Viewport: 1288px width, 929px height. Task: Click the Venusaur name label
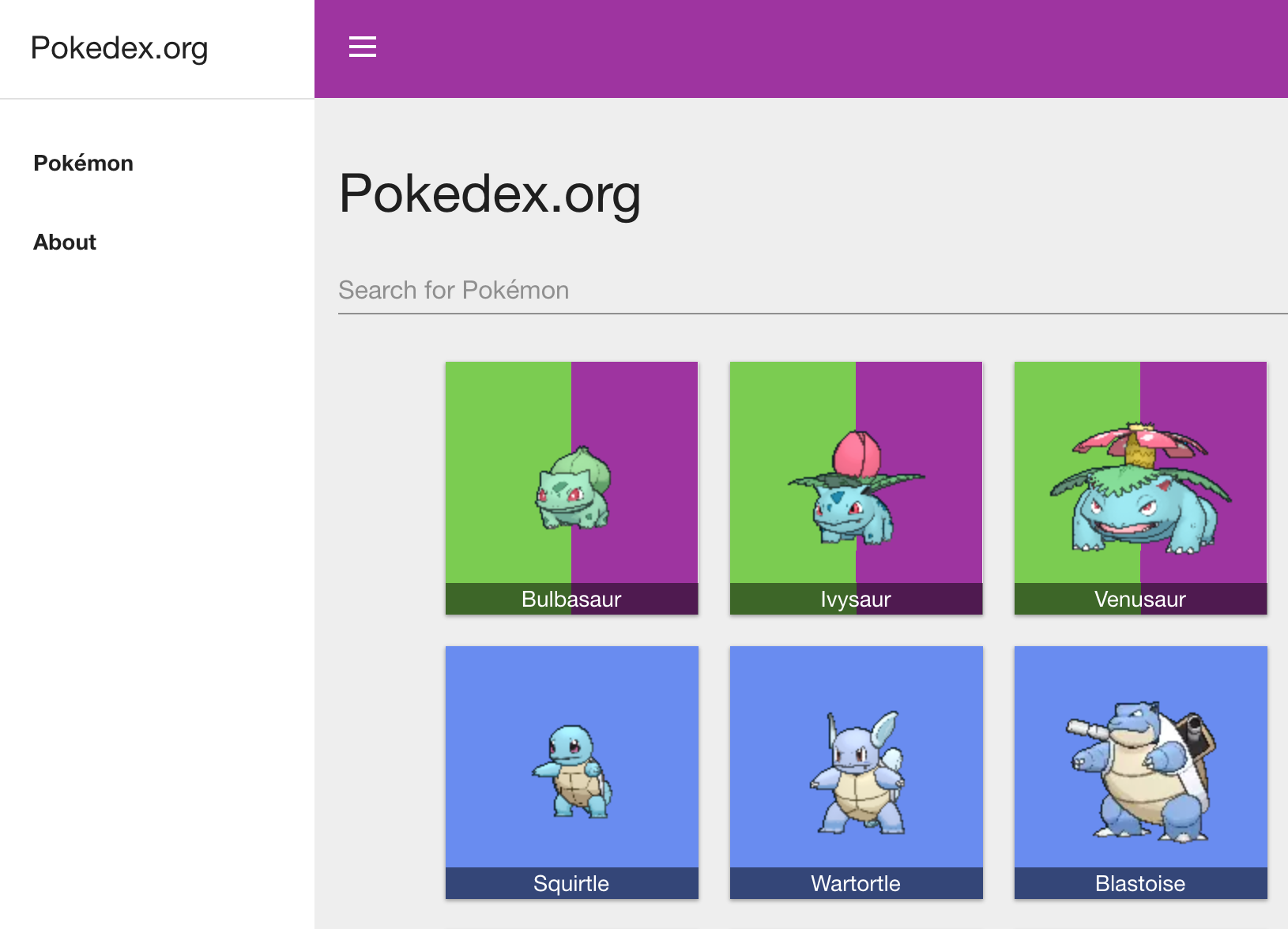point(1140,599)
